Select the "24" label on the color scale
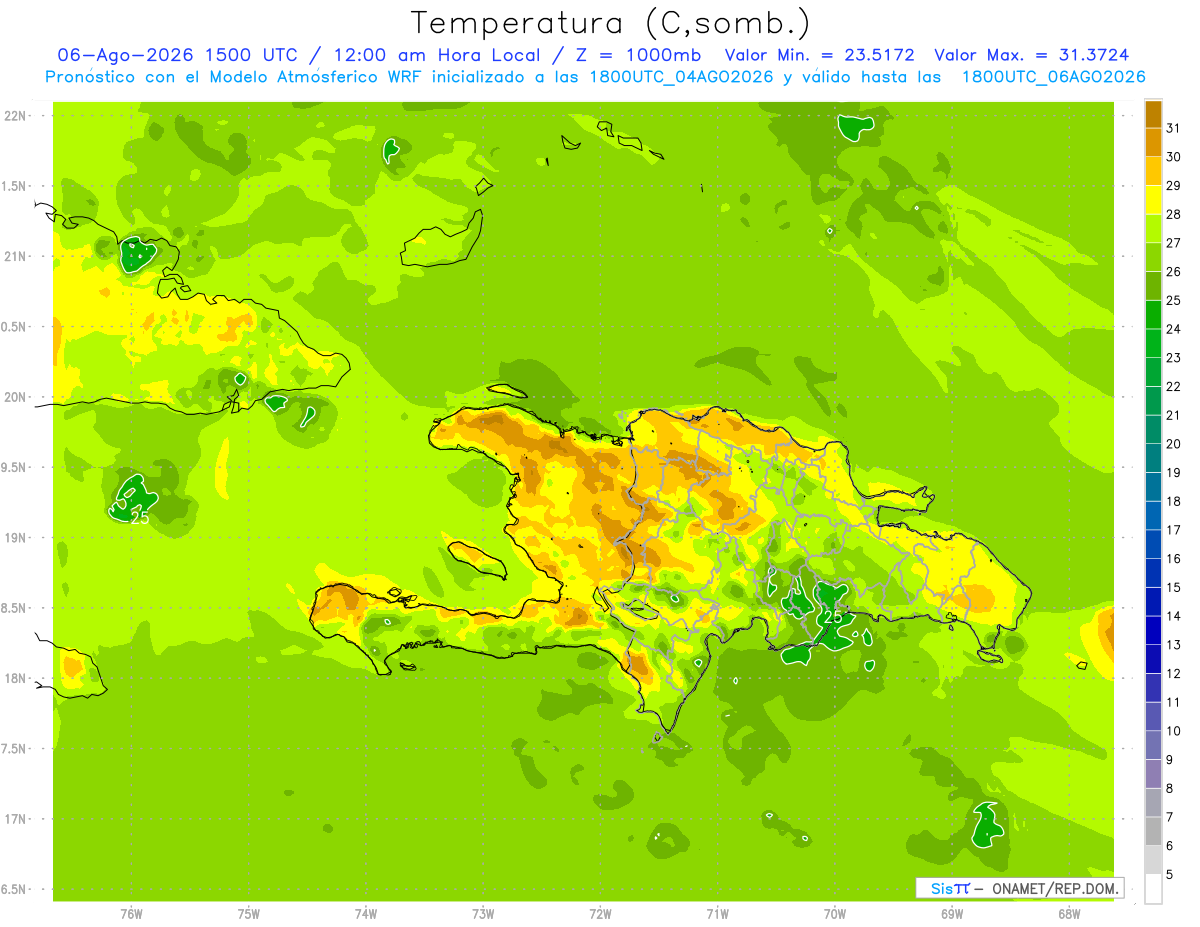Image resolution: width=1200 pixels, height=927 pixels. pos(1174,329)
